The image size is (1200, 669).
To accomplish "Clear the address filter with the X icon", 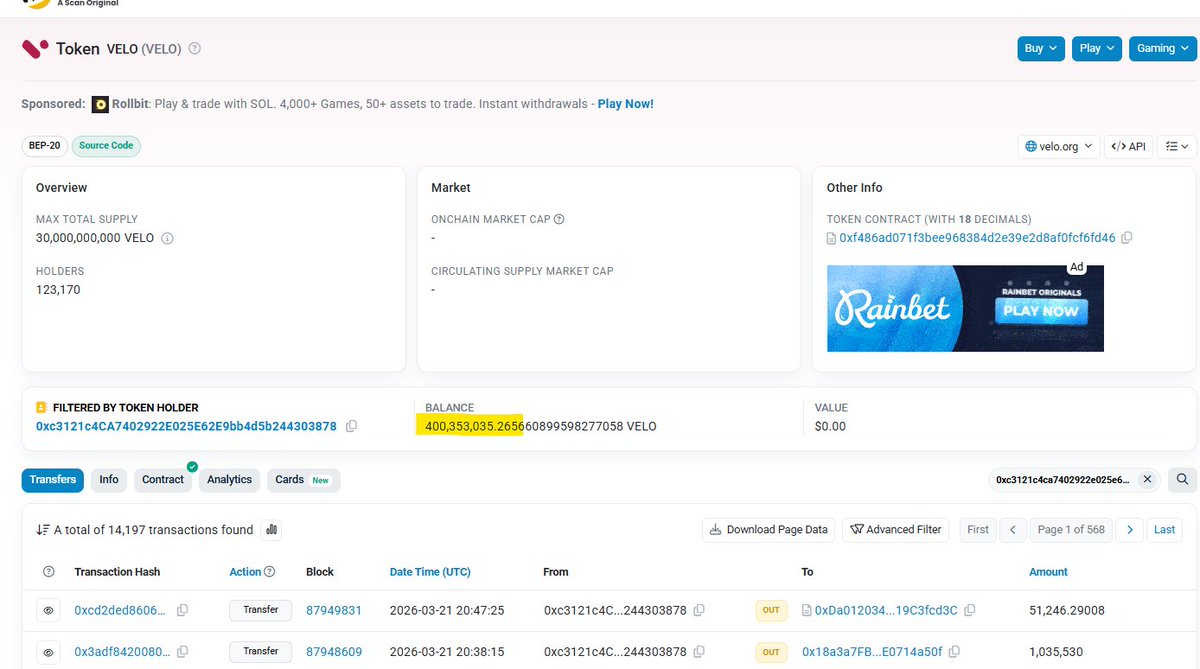I will coord(1148,480).
